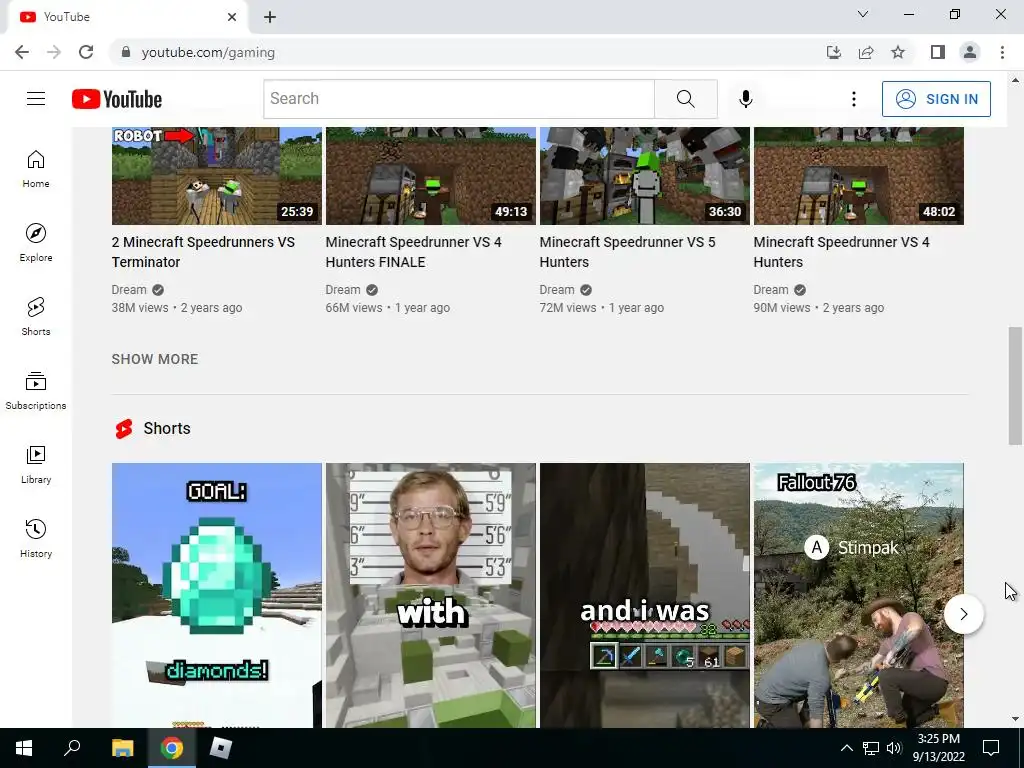Open the YouTube hamburger guide menu

pos(36,99)
